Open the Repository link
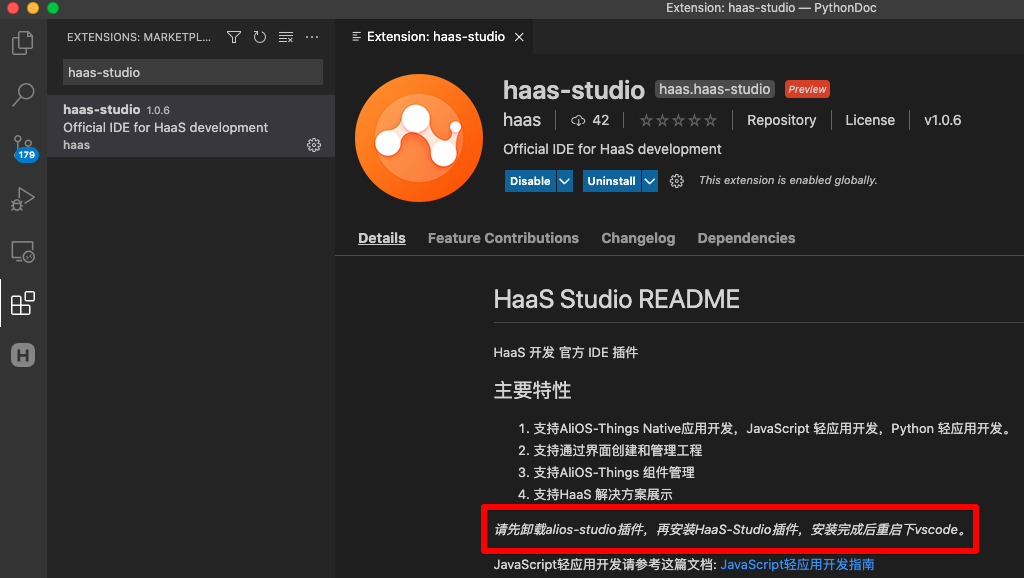The image size is (1024, 578). pos(782,120)
